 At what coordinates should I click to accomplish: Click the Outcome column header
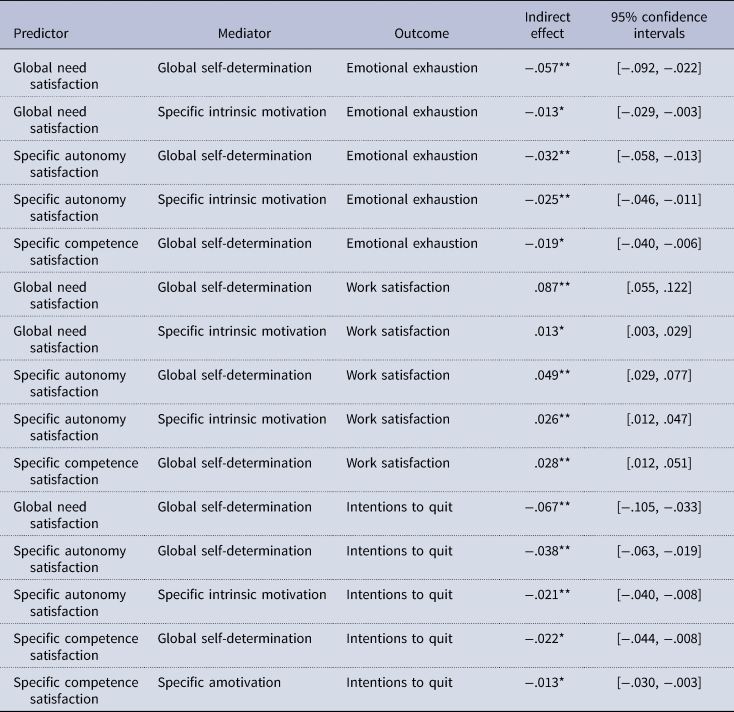click(420, 32)
